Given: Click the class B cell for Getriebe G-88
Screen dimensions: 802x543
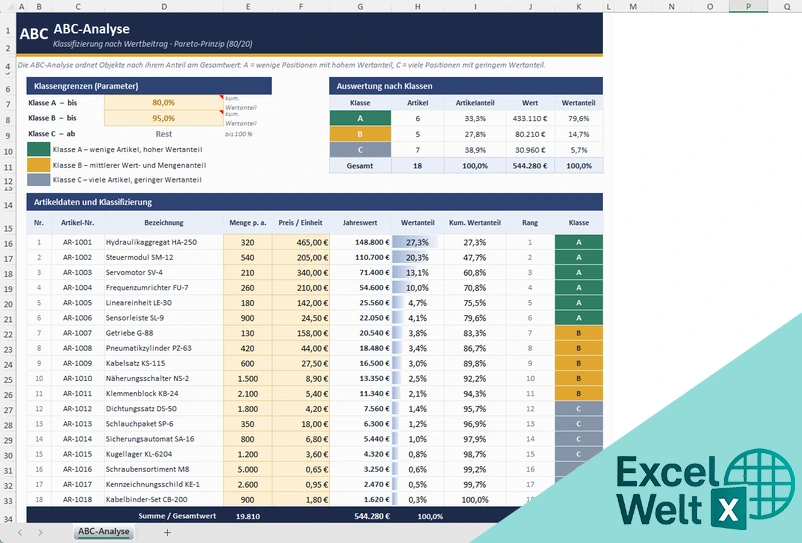Looking at the screenshot, I should (x=578, y=333).
